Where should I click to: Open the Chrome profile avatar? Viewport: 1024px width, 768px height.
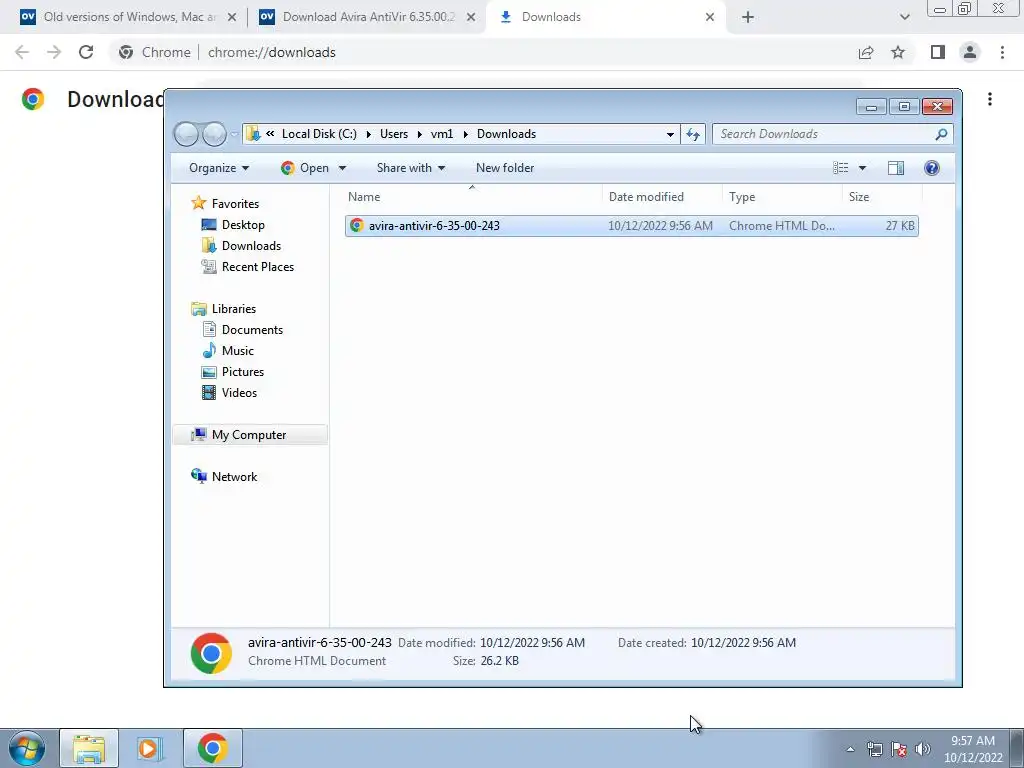970,52
